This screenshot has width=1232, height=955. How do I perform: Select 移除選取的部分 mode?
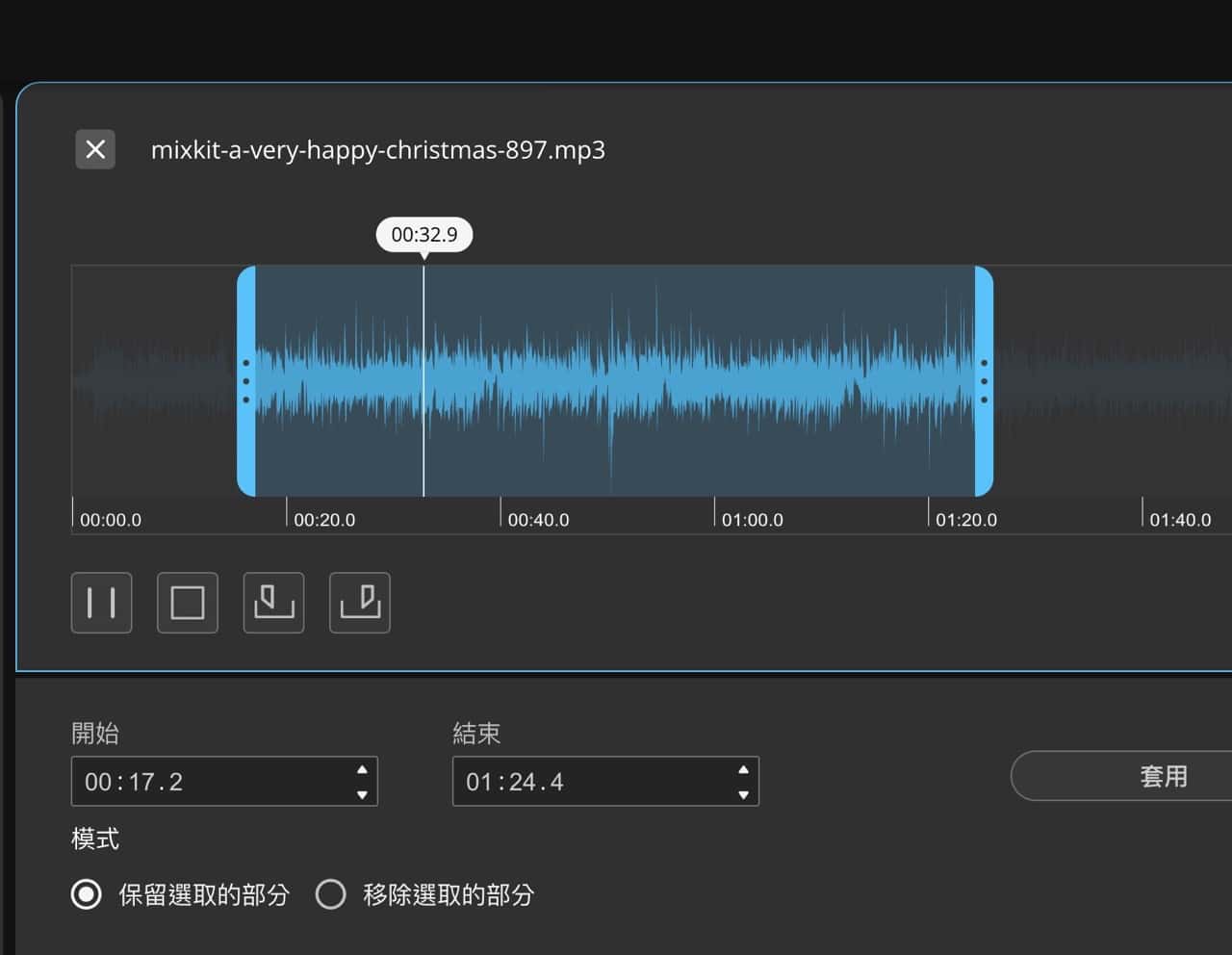click(330, 894)
